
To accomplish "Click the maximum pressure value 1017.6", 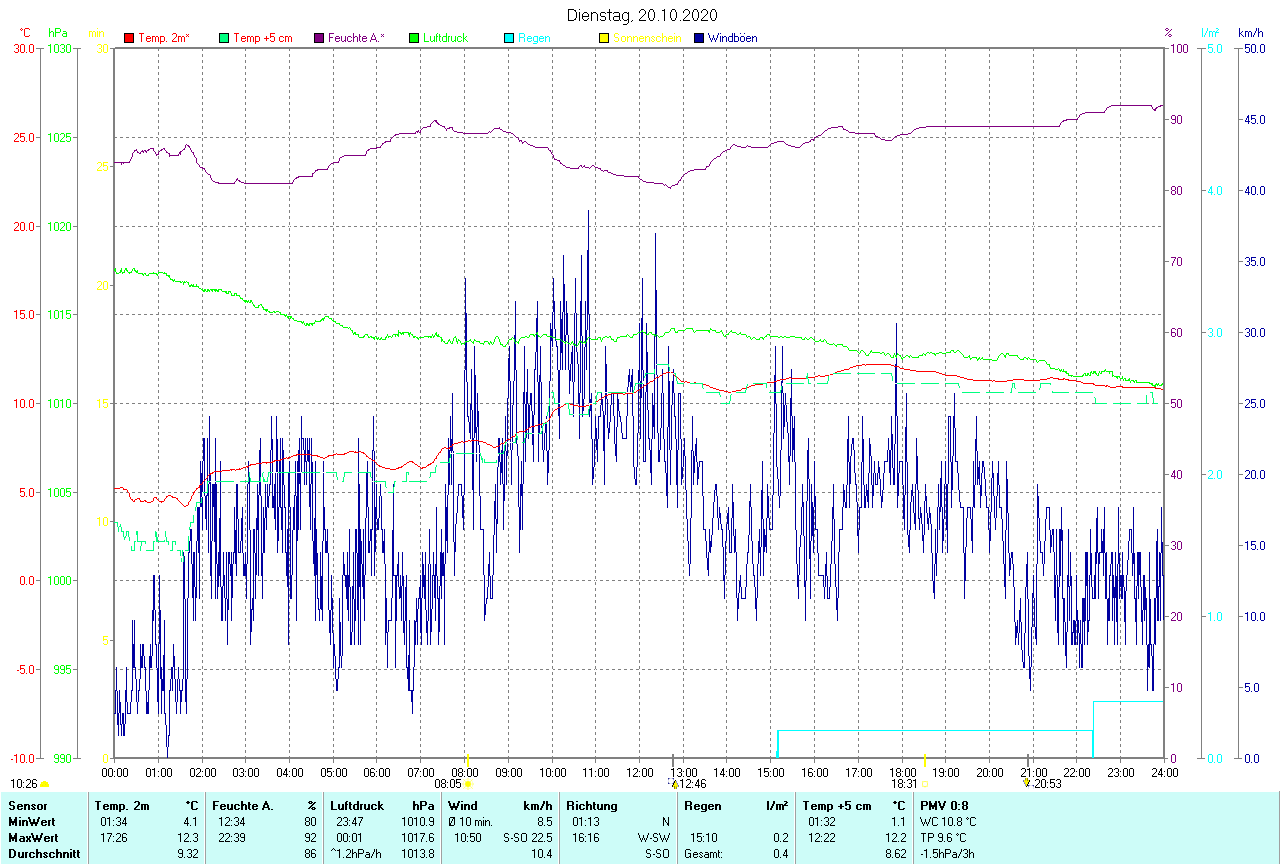I will 417,838.
